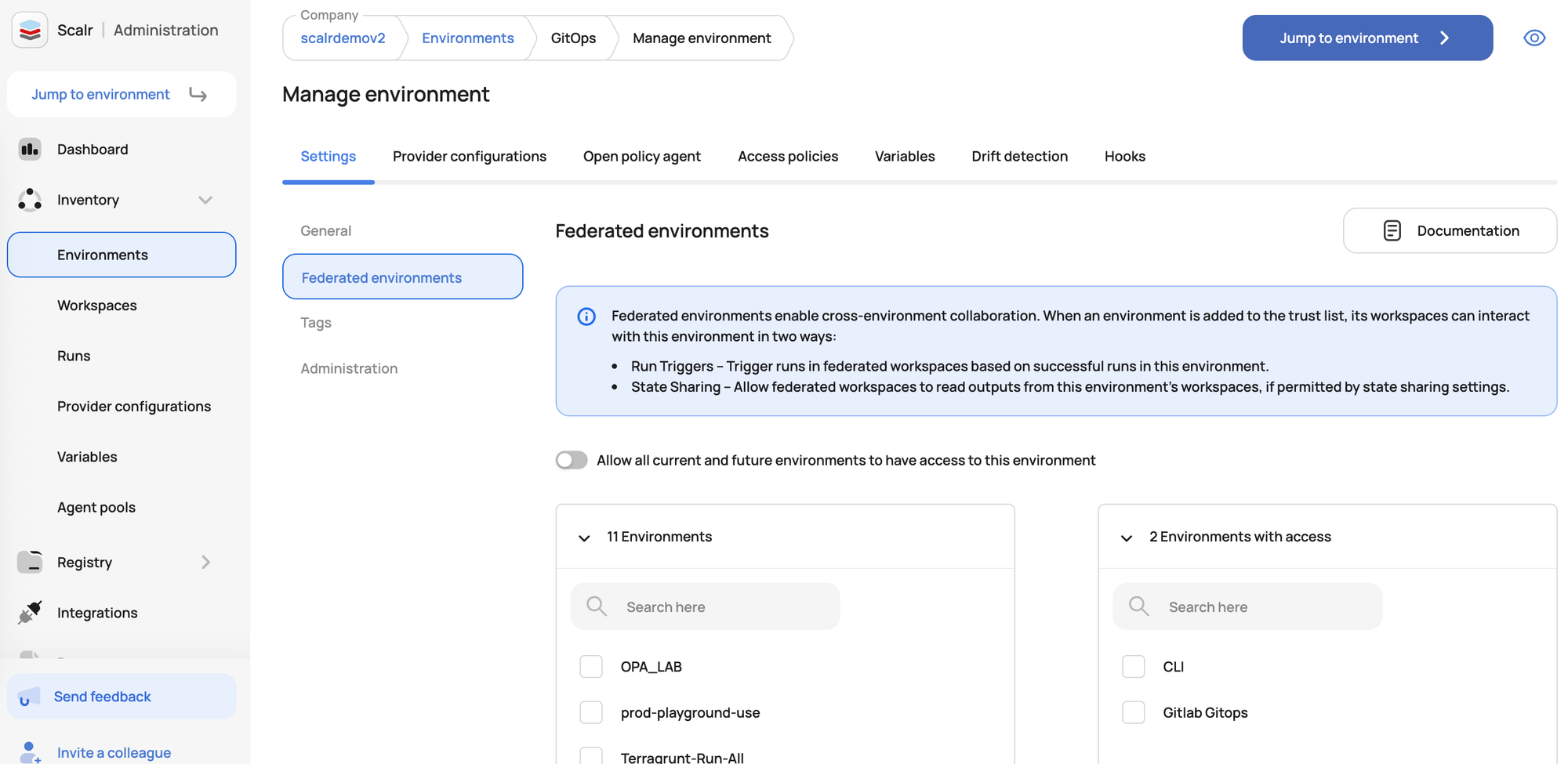Click search field in Environments with access panel
This screenshot has height=764, width=1568.
coord(1247,606)
